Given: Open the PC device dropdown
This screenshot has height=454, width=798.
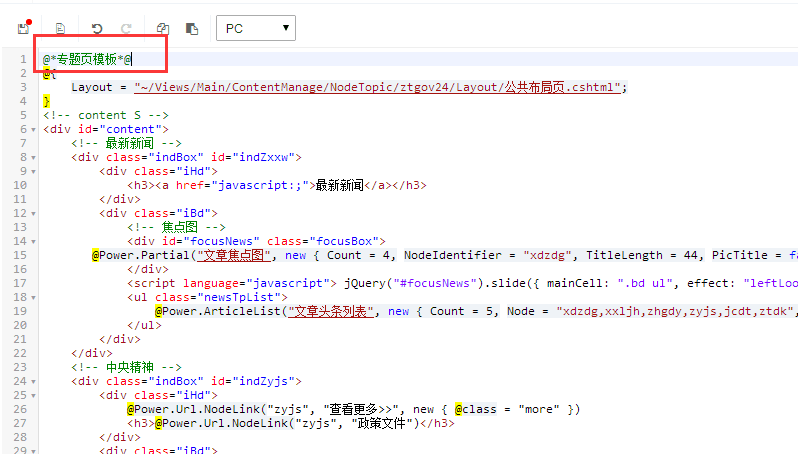Looking at the screenshot, I should pyautogui.click(x=255, y=29).
